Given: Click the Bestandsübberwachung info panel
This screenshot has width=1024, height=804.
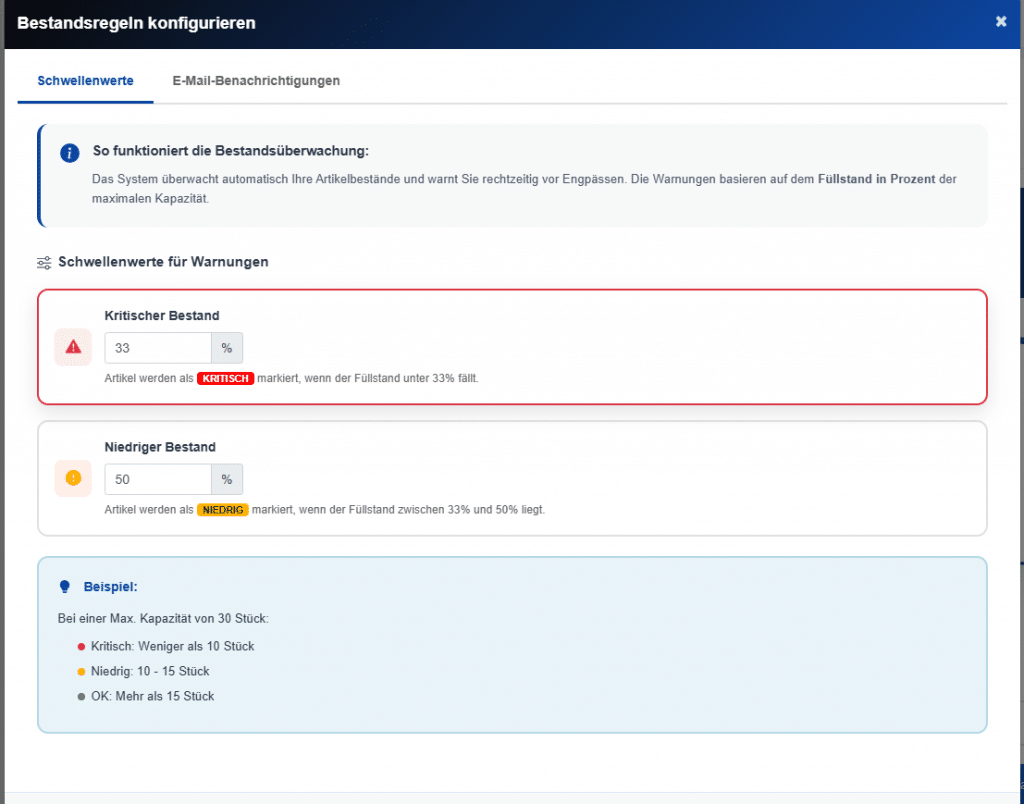Looking at the screenshot, I should point(512,176).
